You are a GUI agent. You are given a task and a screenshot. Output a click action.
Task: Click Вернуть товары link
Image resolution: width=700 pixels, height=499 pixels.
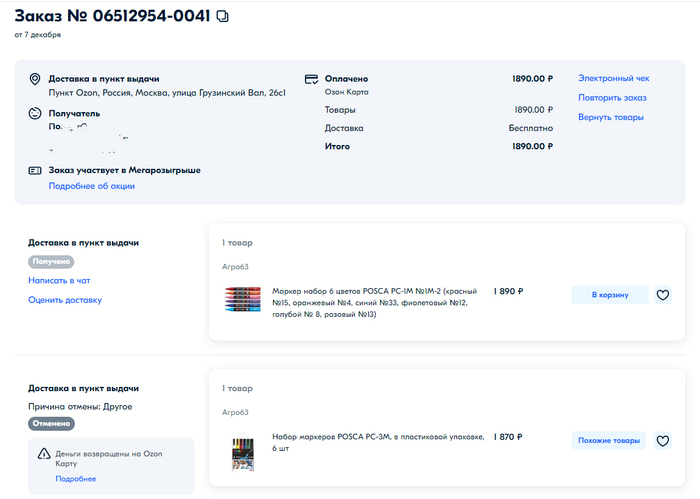[611, 117]
